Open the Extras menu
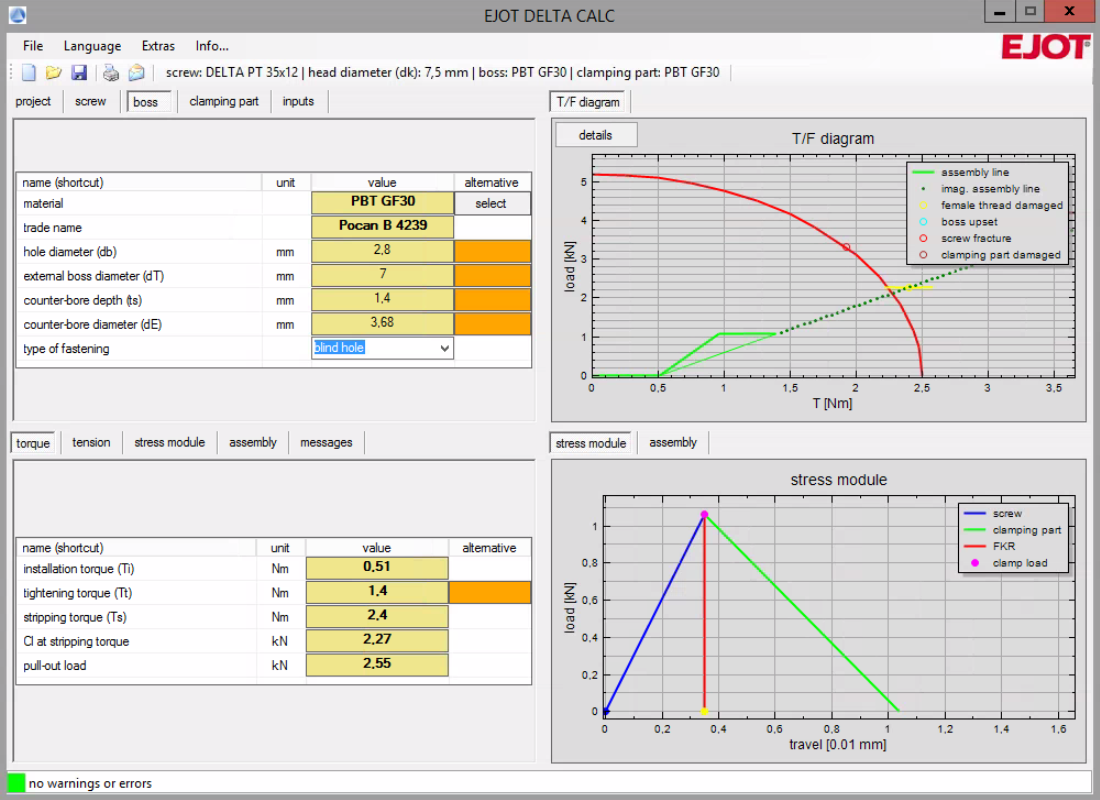 coord(158,46)
